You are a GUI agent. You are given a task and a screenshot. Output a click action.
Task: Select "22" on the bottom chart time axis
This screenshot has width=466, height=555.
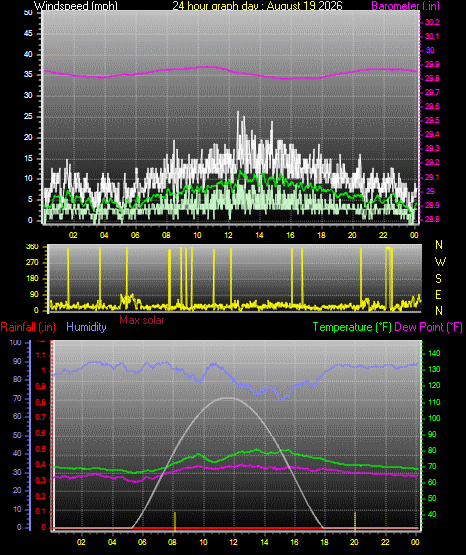coord(385,542)
